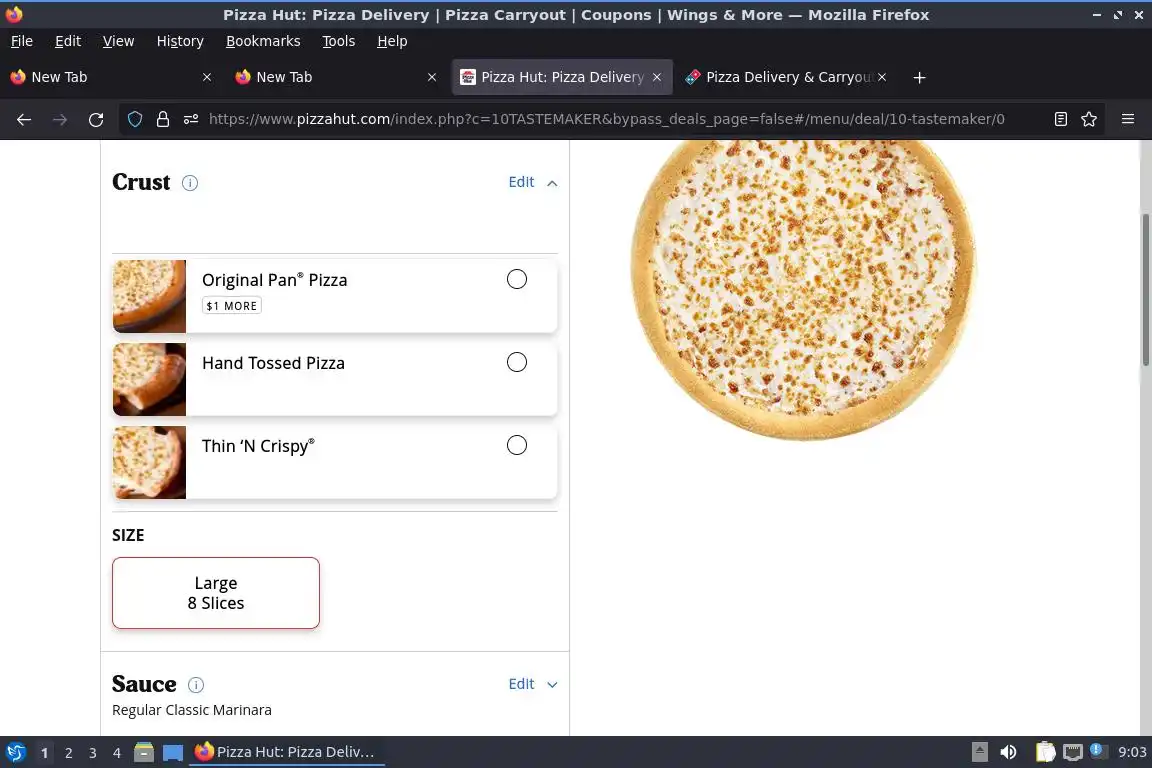
Task: Open the file manager icon in the taskbar
Action: point(144,752)
